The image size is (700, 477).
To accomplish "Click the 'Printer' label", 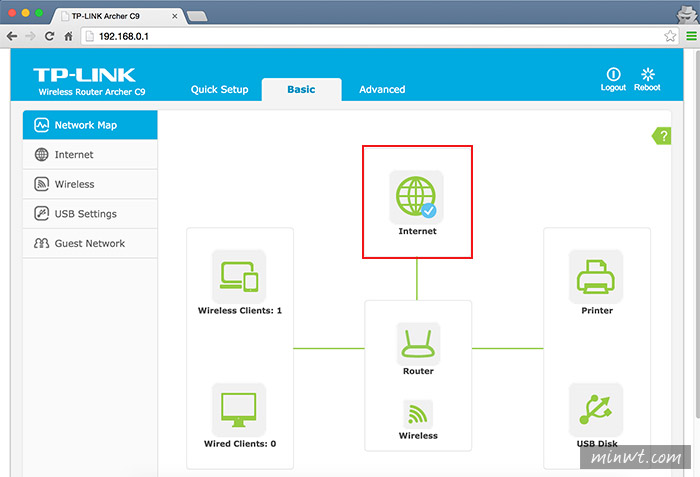I will [597, 310].
